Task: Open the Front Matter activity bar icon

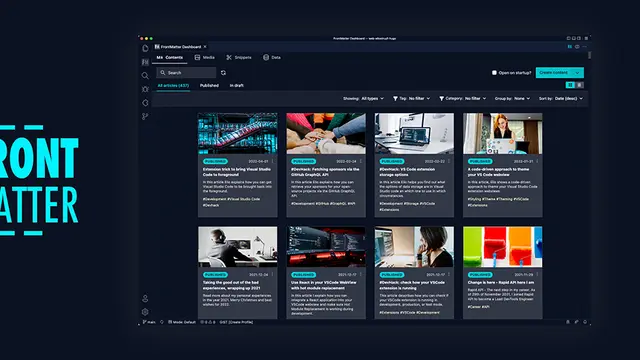Action: coord(145,62)
